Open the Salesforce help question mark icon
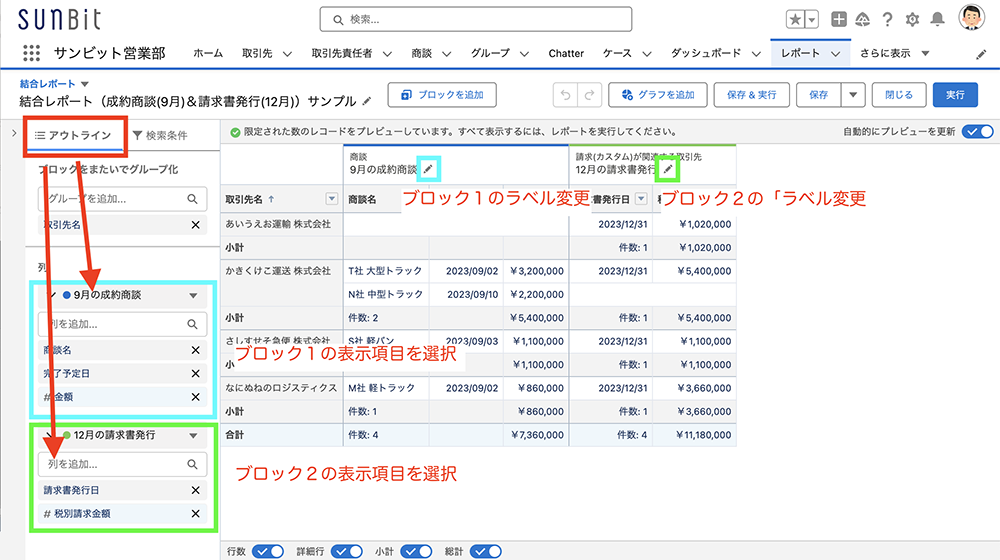The image size is (1000, 560). [x=887, y=20]
